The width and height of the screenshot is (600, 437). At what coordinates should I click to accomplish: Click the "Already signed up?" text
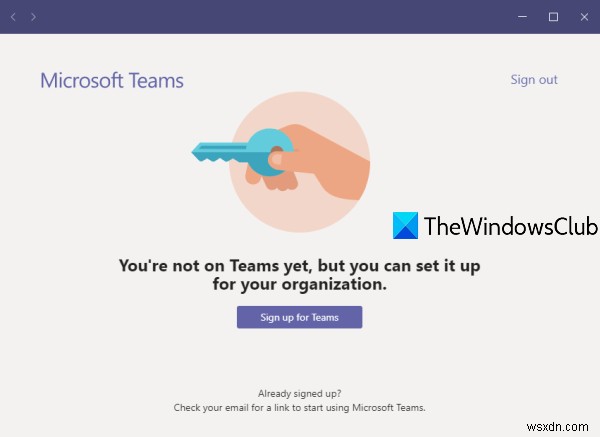tap(299, 393)
